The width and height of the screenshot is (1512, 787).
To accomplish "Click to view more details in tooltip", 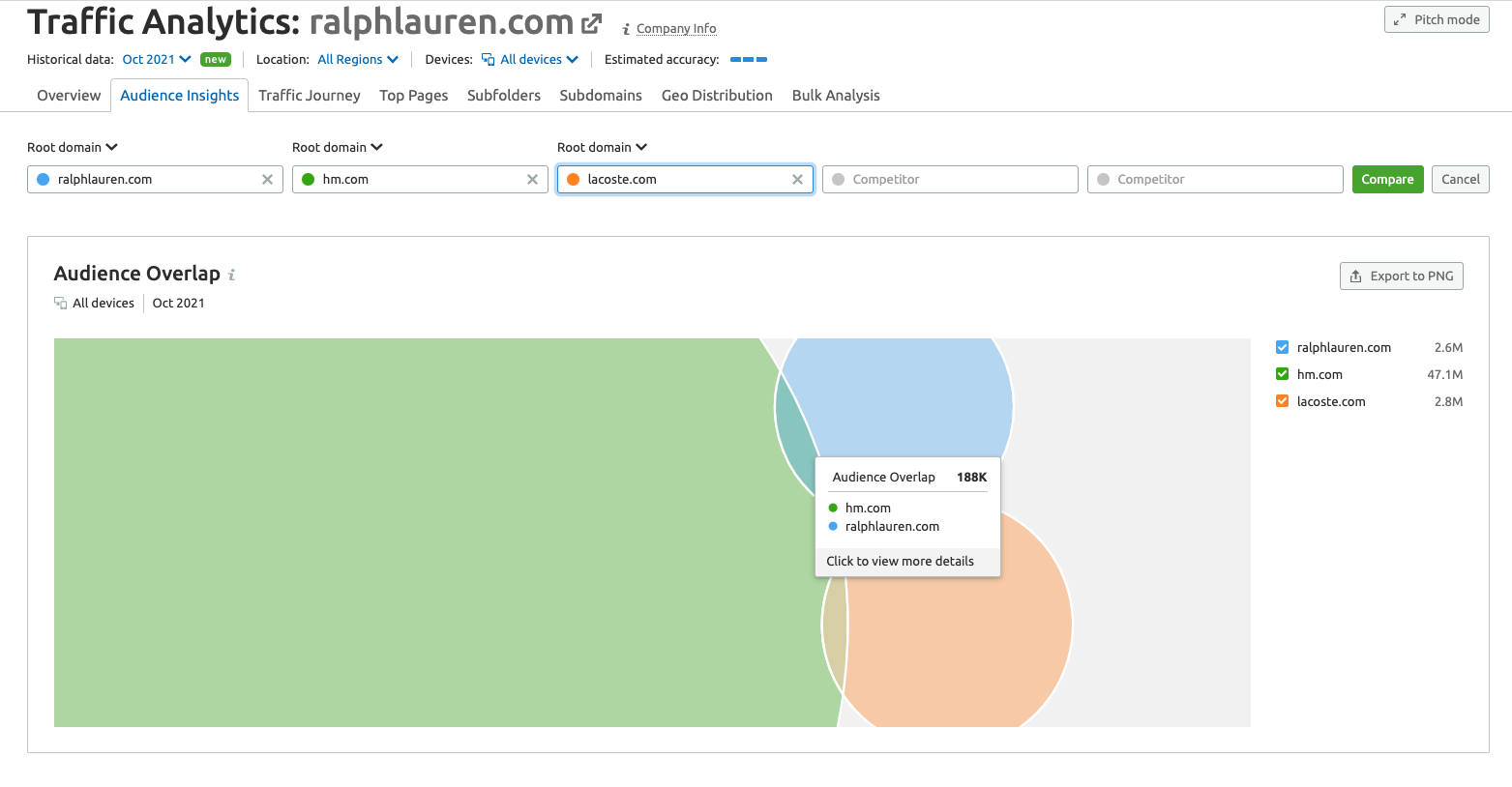I will [900, 562].
